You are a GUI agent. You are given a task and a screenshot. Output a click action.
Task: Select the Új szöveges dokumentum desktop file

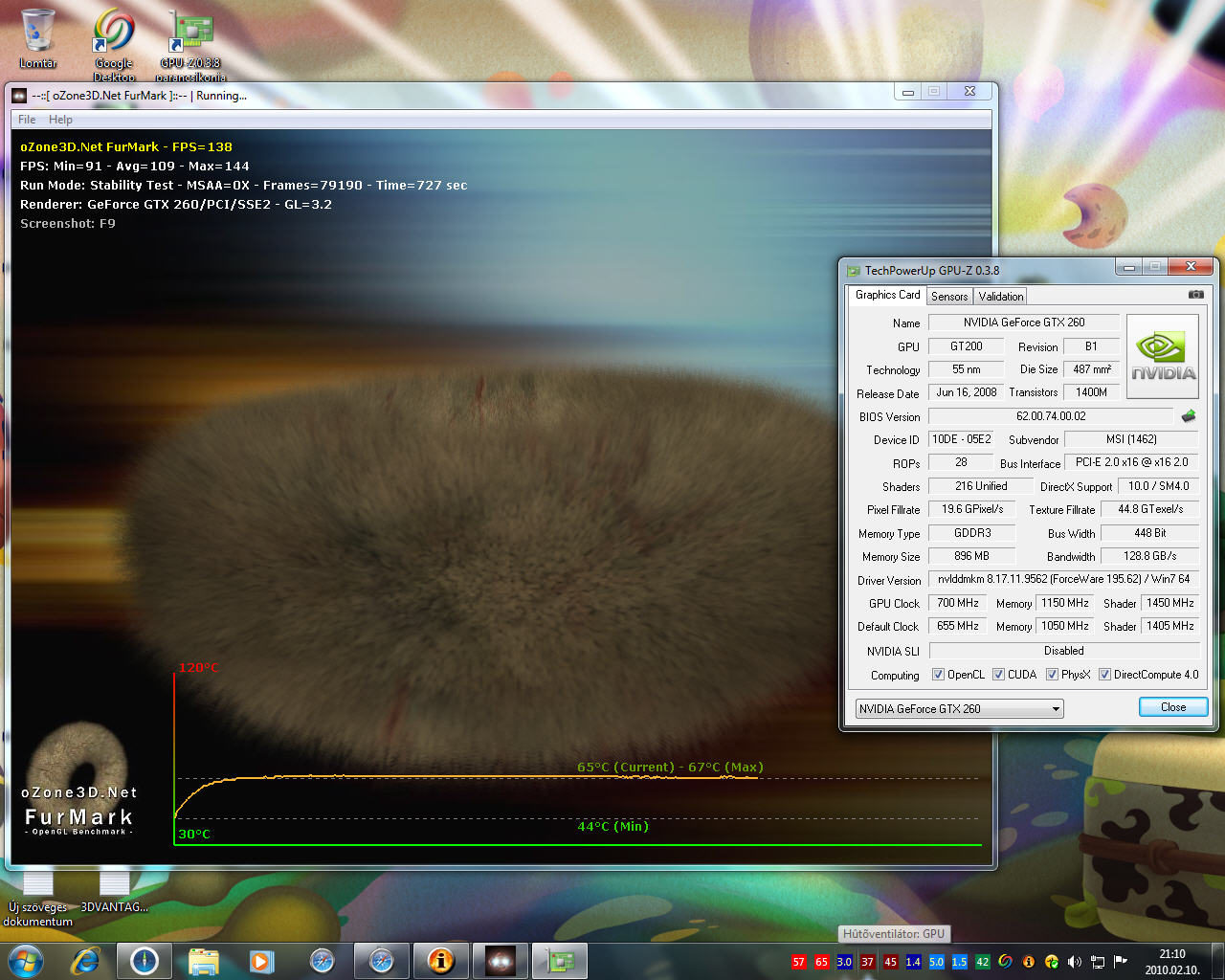(x=38, y=898)
